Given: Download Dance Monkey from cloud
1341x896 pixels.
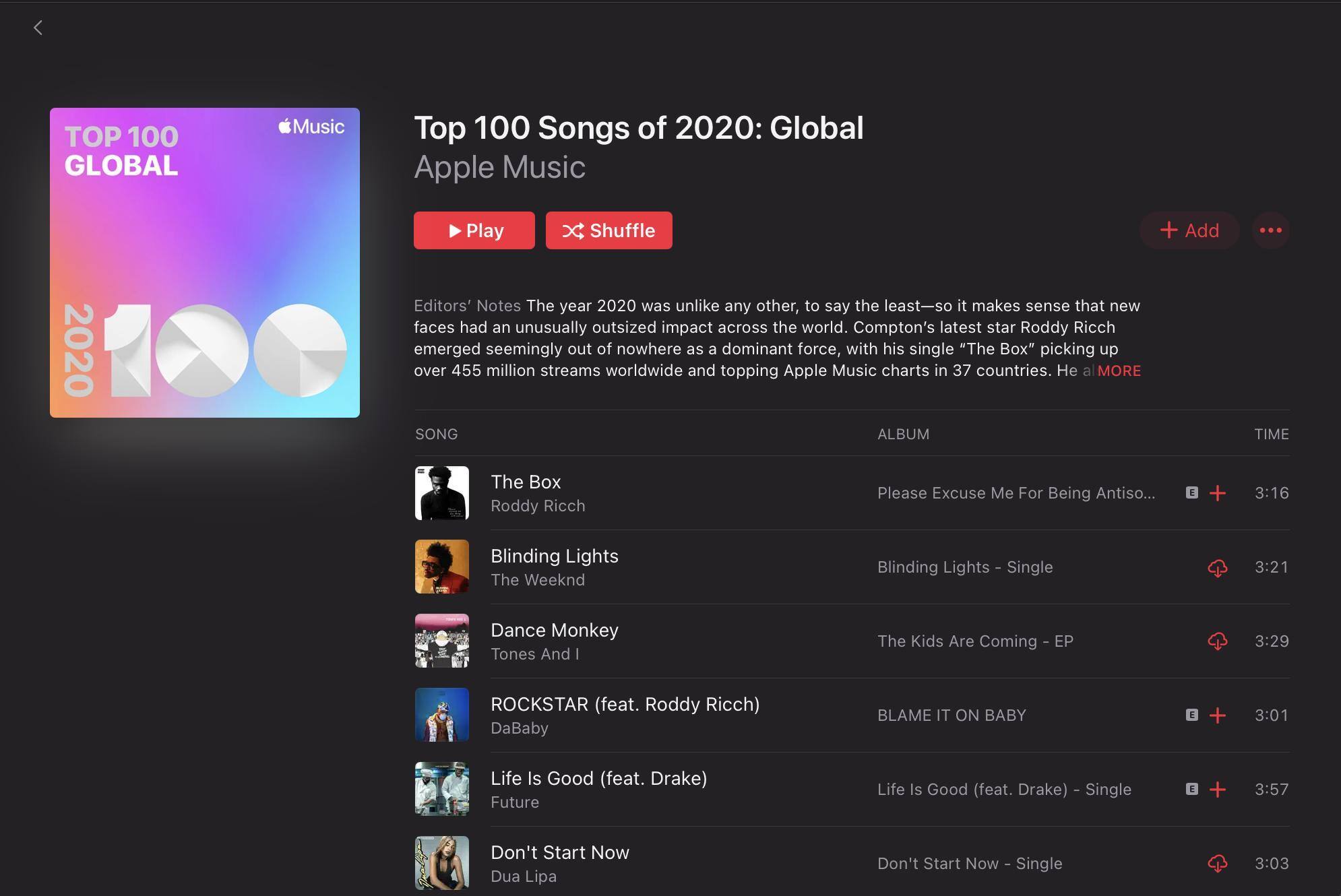Looking at the screenshot, I should [1217, 642].
